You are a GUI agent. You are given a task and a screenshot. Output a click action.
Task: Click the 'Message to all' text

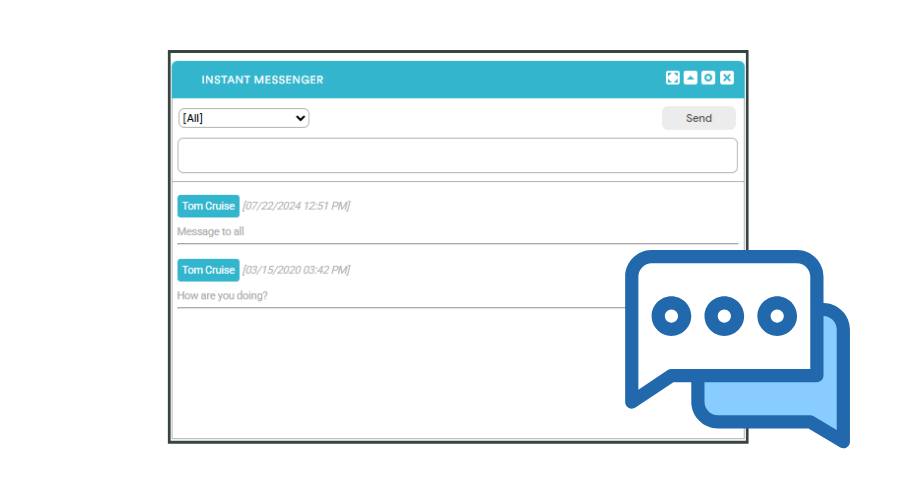pos(211,231)
